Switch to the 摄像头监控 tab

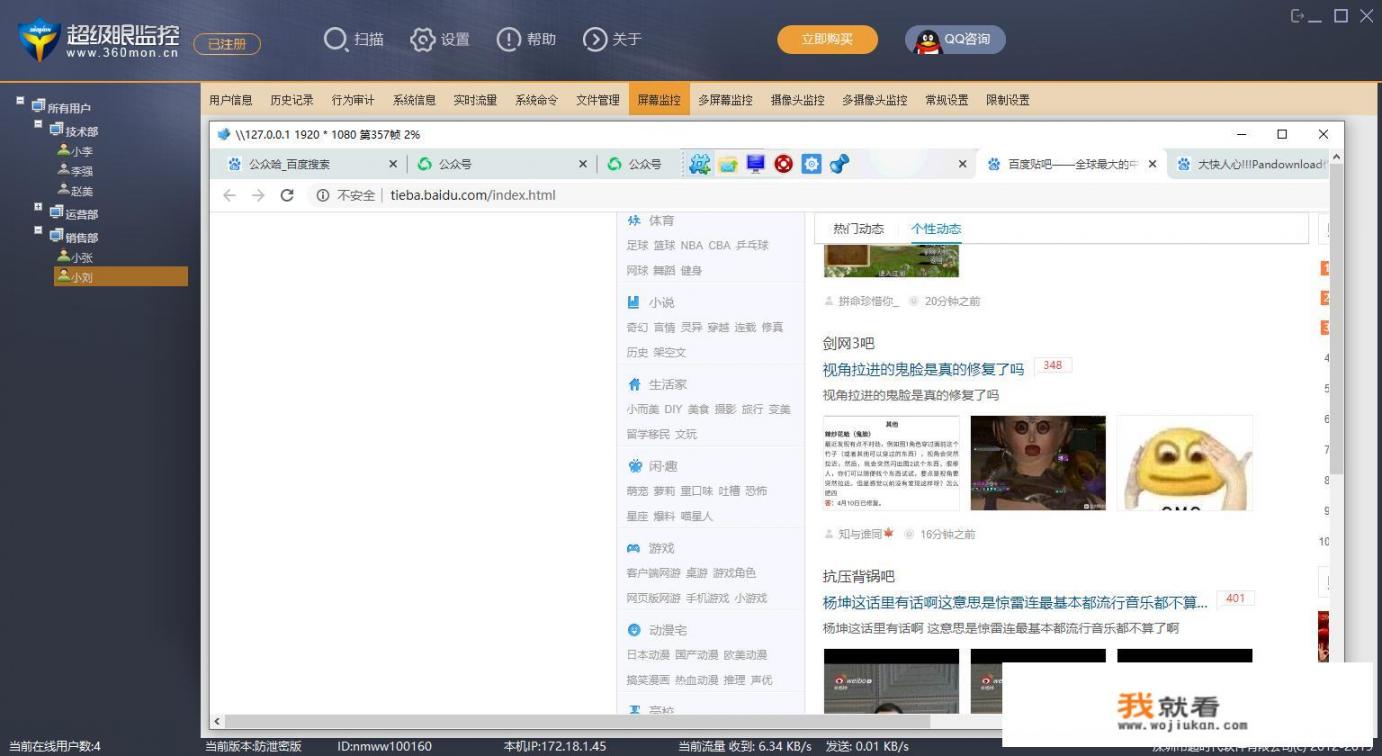click(798, 100)
